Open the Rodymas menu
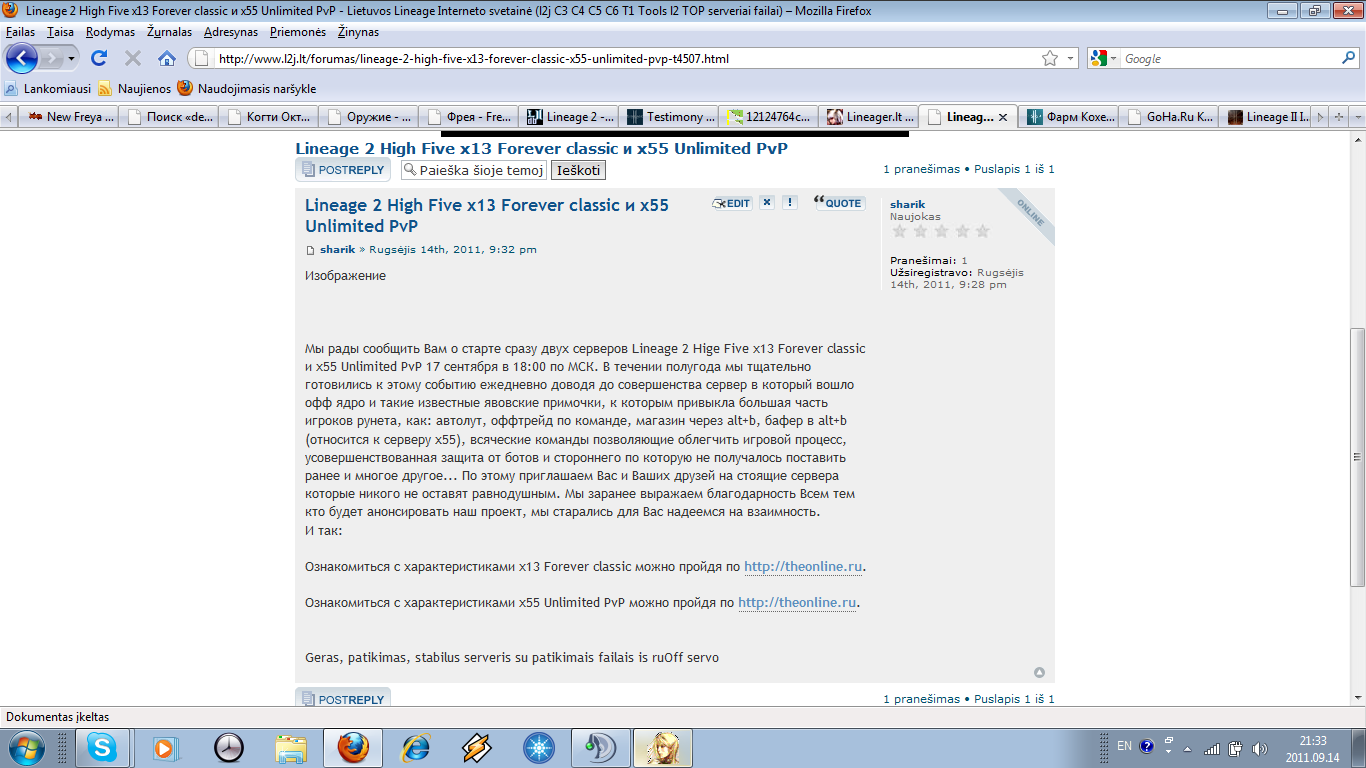 tap(110, 32)
